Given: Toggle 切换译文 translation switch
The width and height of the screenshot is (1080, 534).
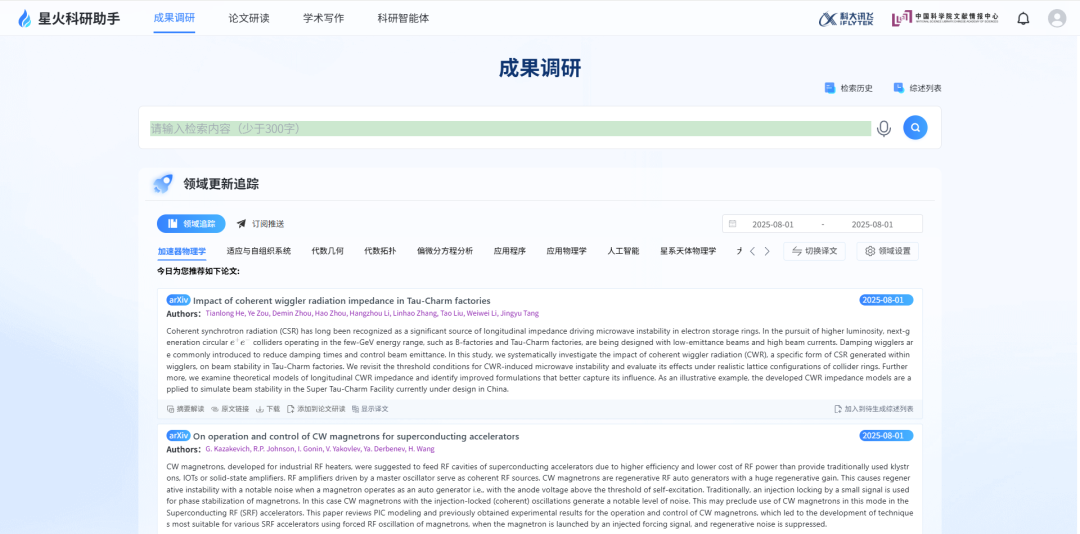Looking at the screenshot, I should tap(814, 251).
